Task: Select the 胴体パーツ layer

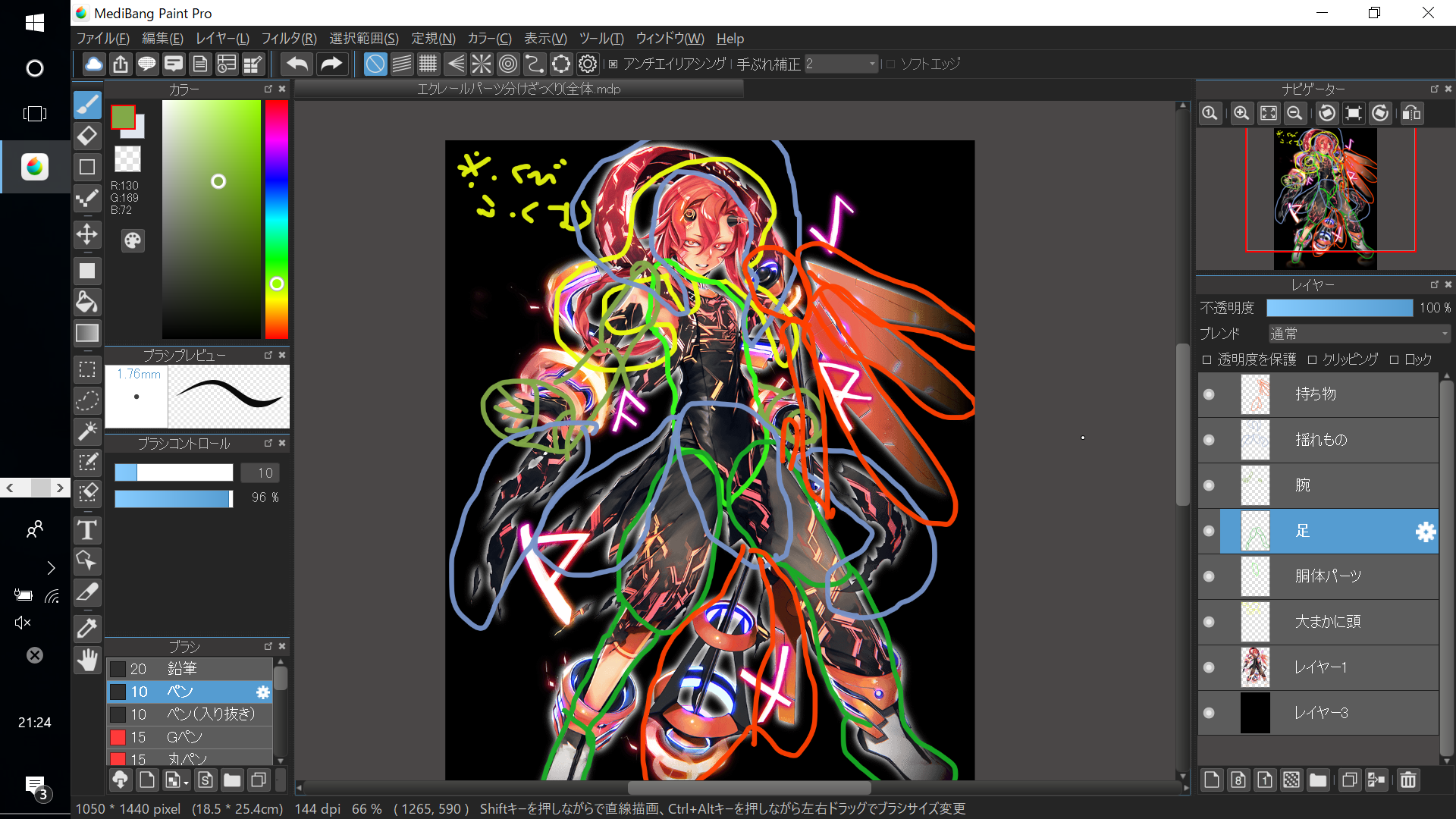Action: point(1327,576)
